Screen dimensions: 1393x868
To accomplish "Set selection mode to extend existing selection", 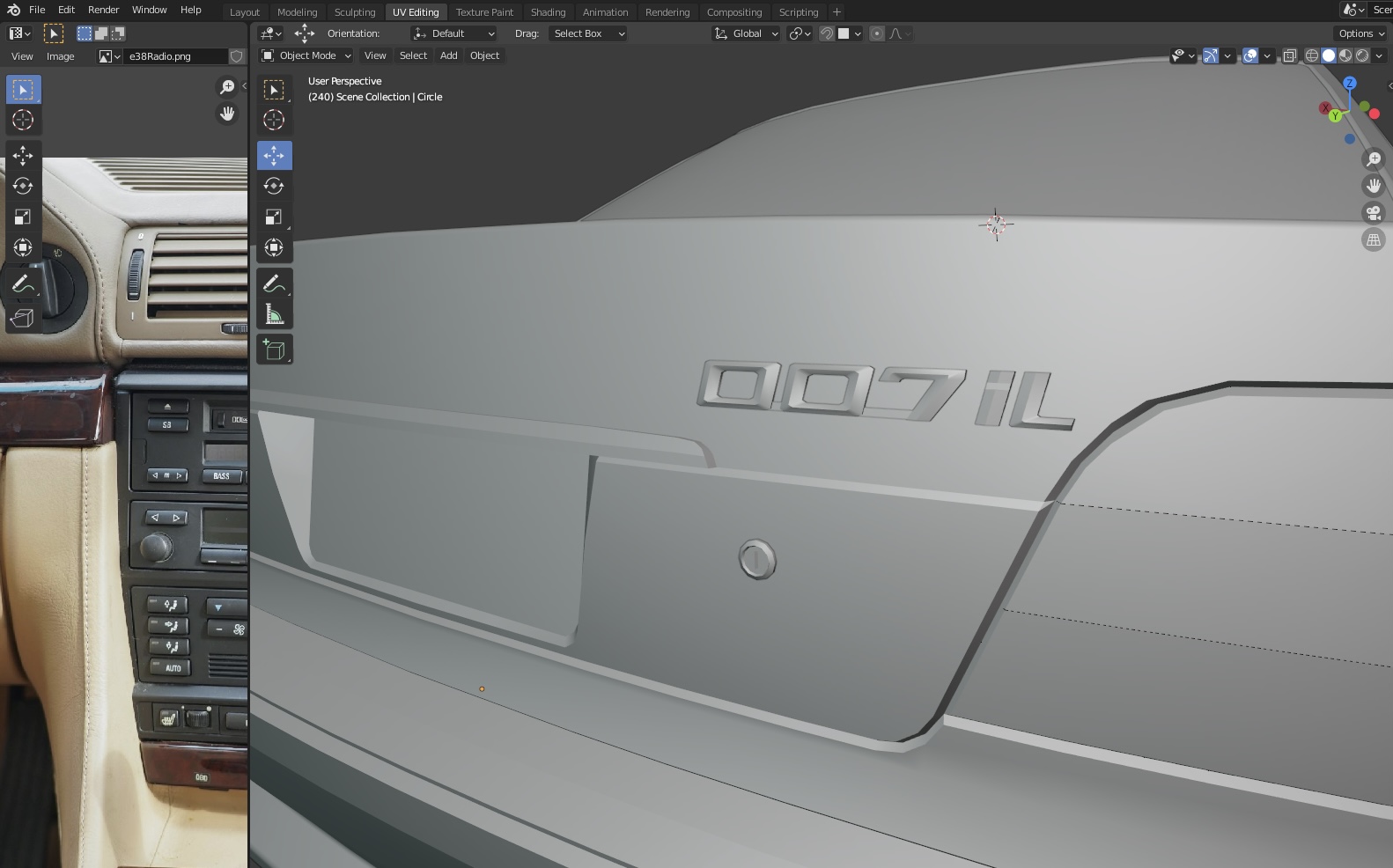I will [101, 33].
